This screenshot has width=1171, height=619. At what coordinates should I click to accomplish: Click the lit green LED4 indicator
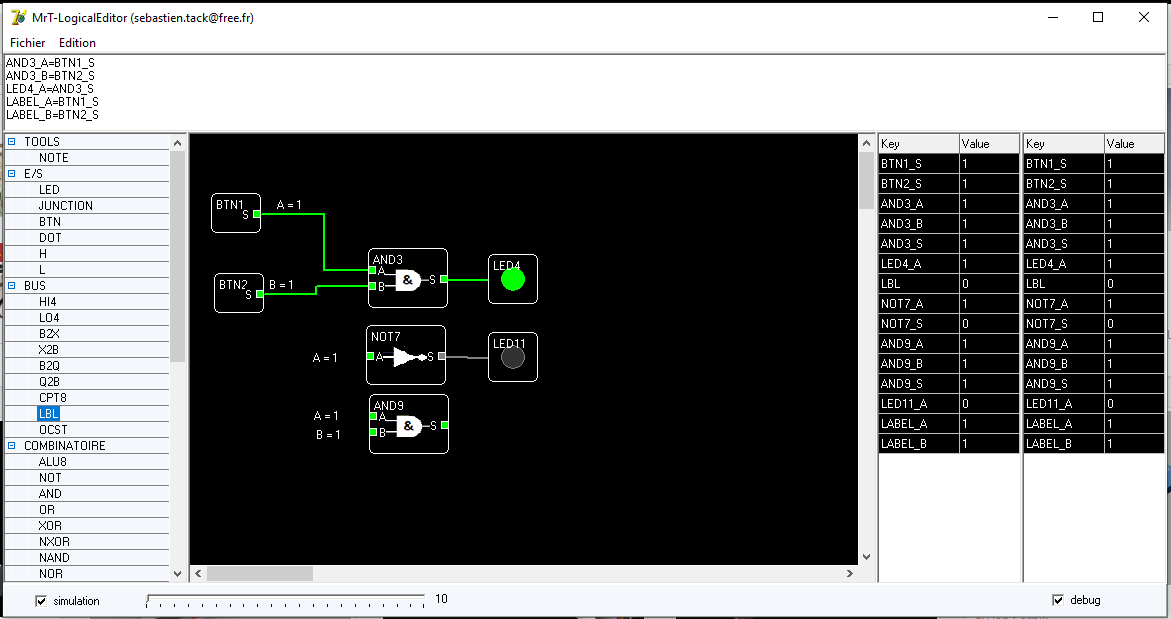point(513,279)
